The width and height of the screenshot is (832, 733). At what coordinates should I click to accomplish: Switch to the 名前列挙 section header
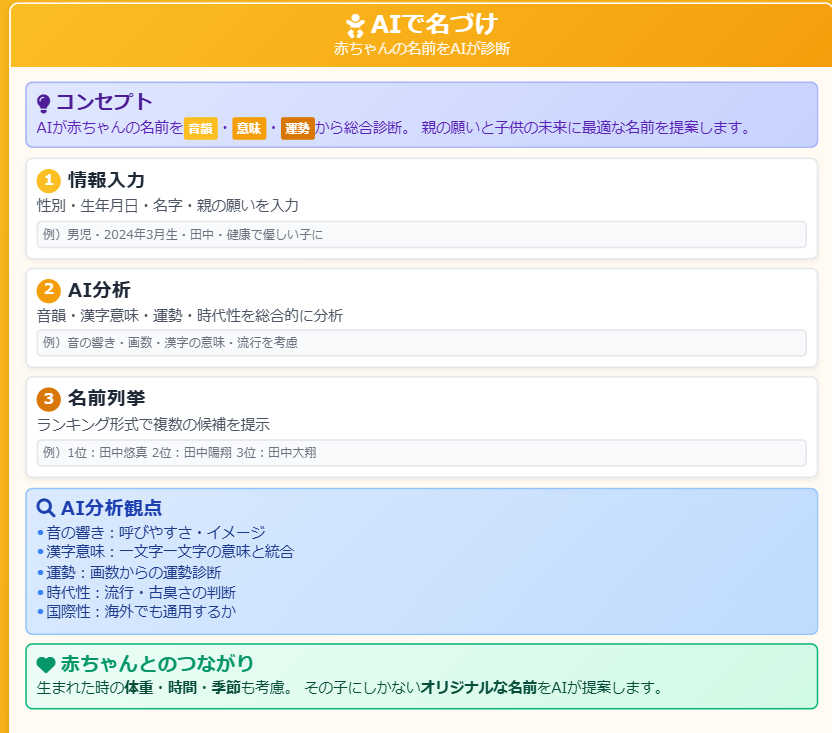108,396
